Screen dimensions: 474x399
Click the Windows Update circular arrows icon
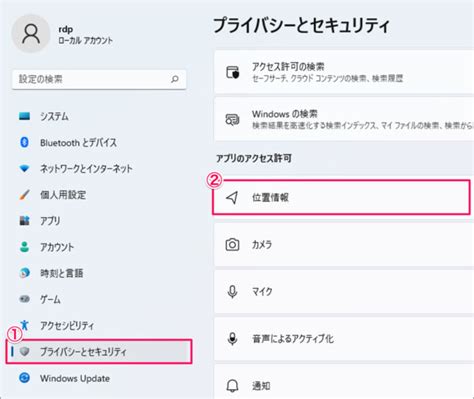click(x=24, y=378)
